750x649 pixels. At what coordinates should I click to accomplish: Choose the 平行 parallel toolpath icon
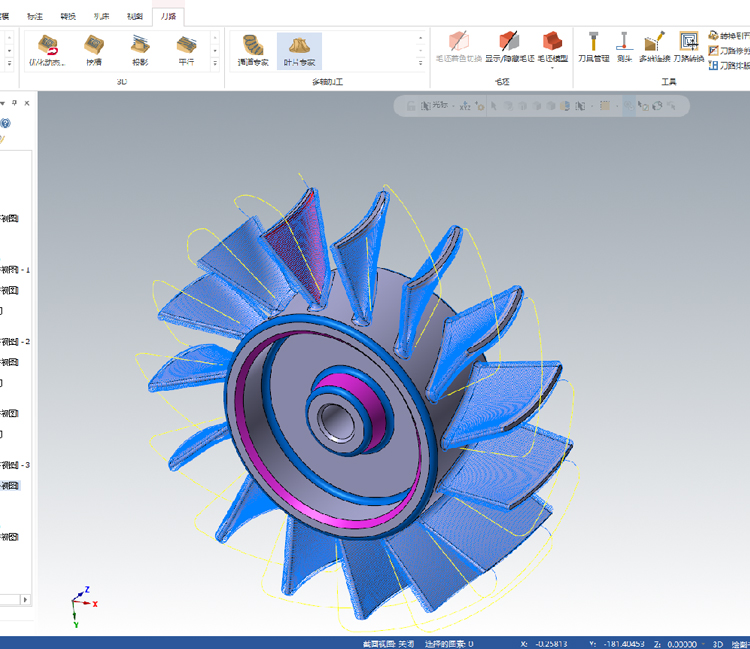(x=186, y=51)
